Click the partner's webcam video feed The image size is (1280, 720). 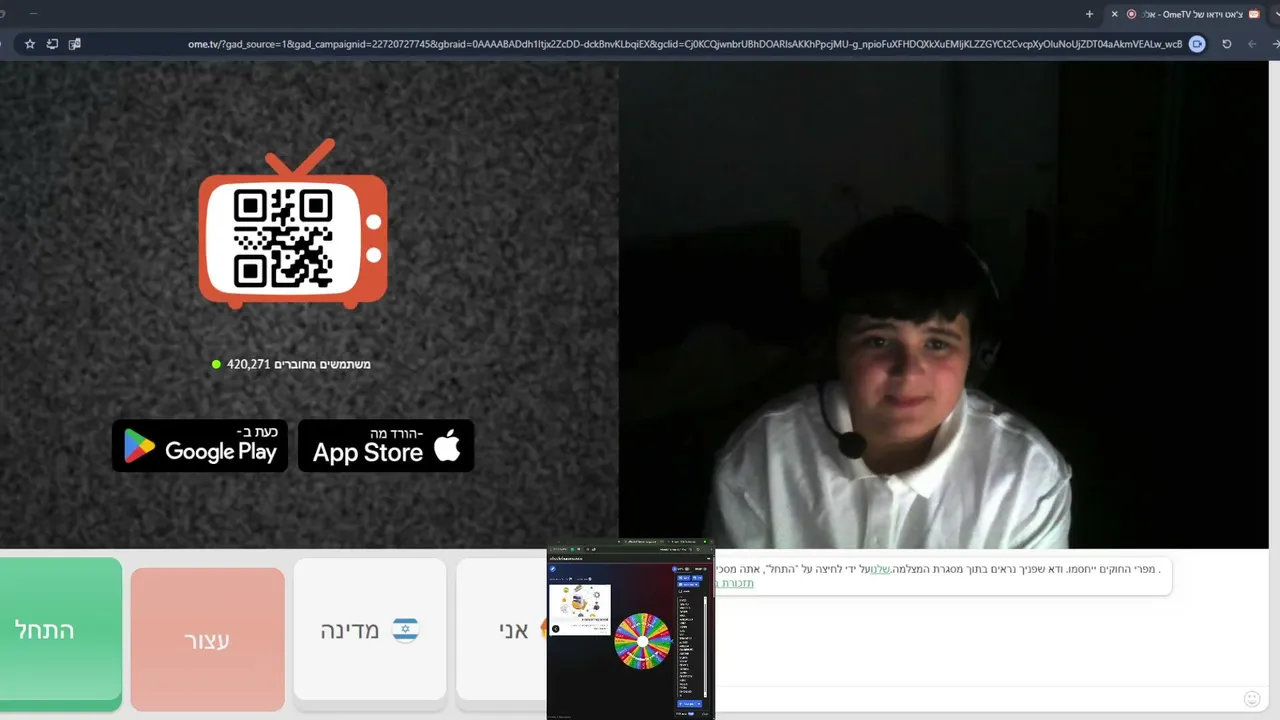click(943, 305)
